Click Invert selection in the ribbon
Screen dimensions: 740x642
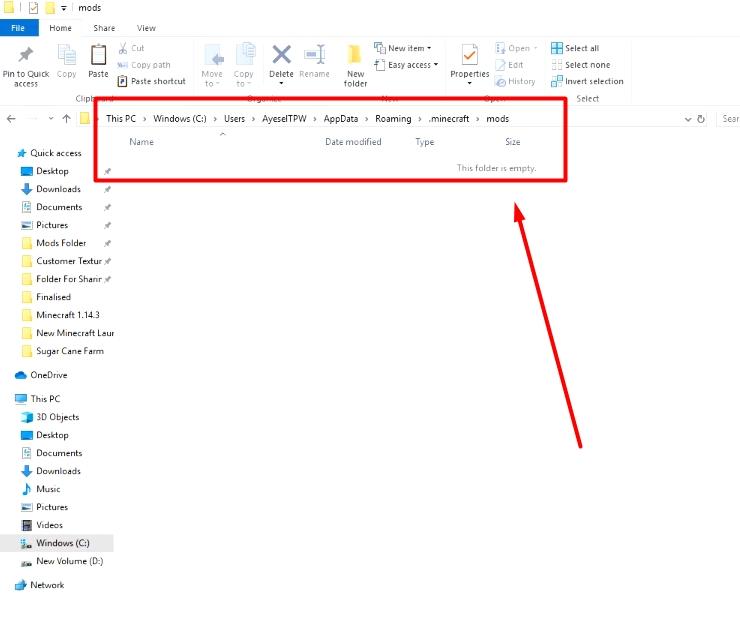click(x=587, y=81)
